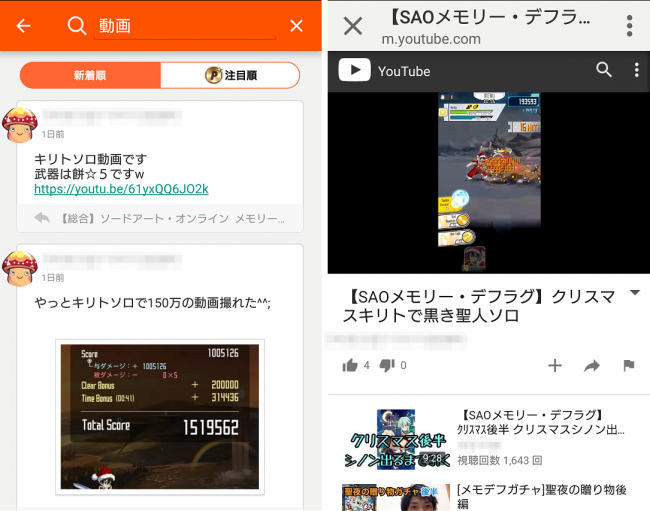Open the browser's three-dot overflow menu
Screen dimensions: 650x511
pyautogui.click(x=629, y=26)
